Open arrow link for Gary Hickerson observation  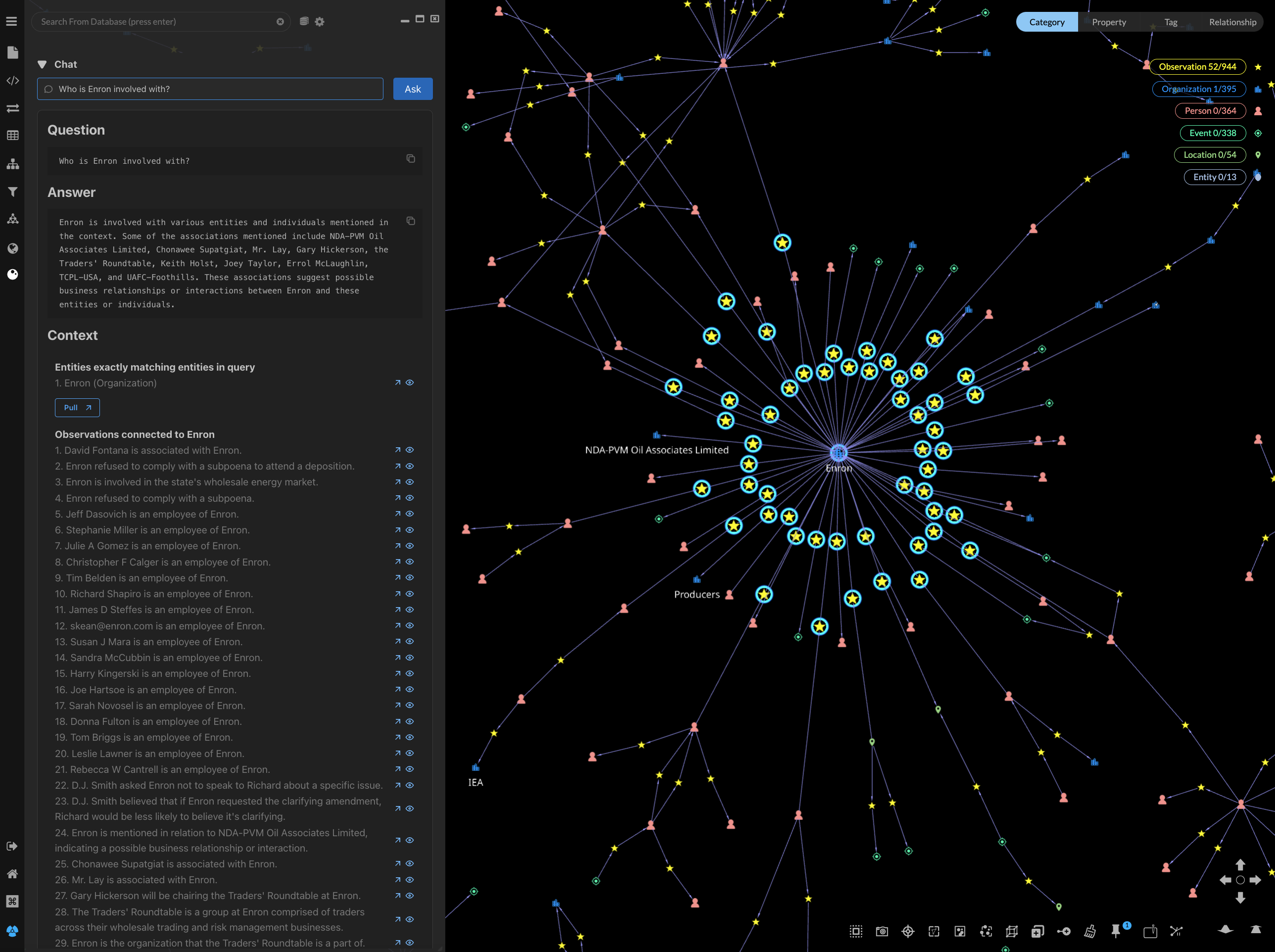click(397, 896)
